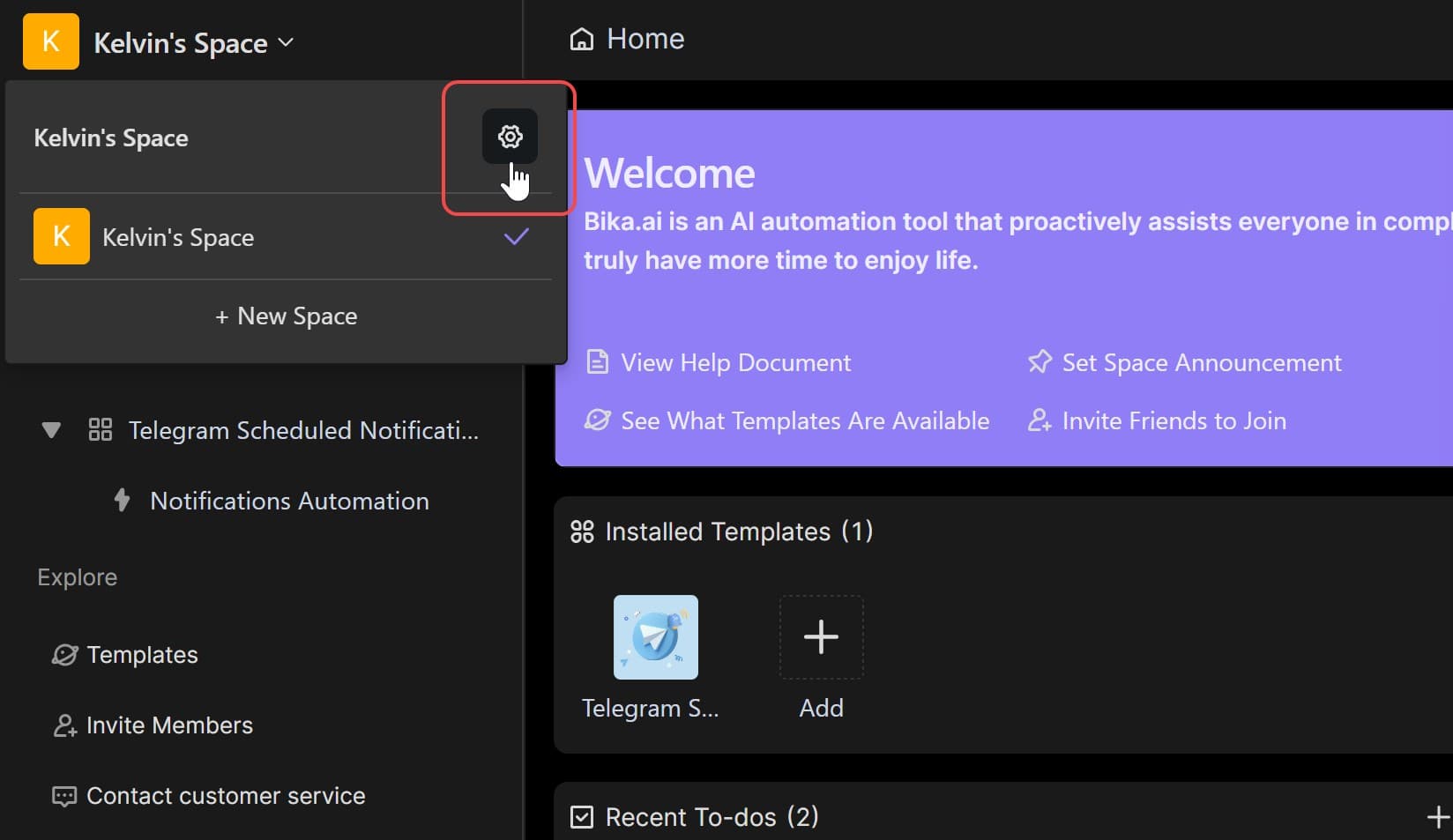Create a New Space
Image resolution: width=1453 pixels, height=840 pixels.
286,316
